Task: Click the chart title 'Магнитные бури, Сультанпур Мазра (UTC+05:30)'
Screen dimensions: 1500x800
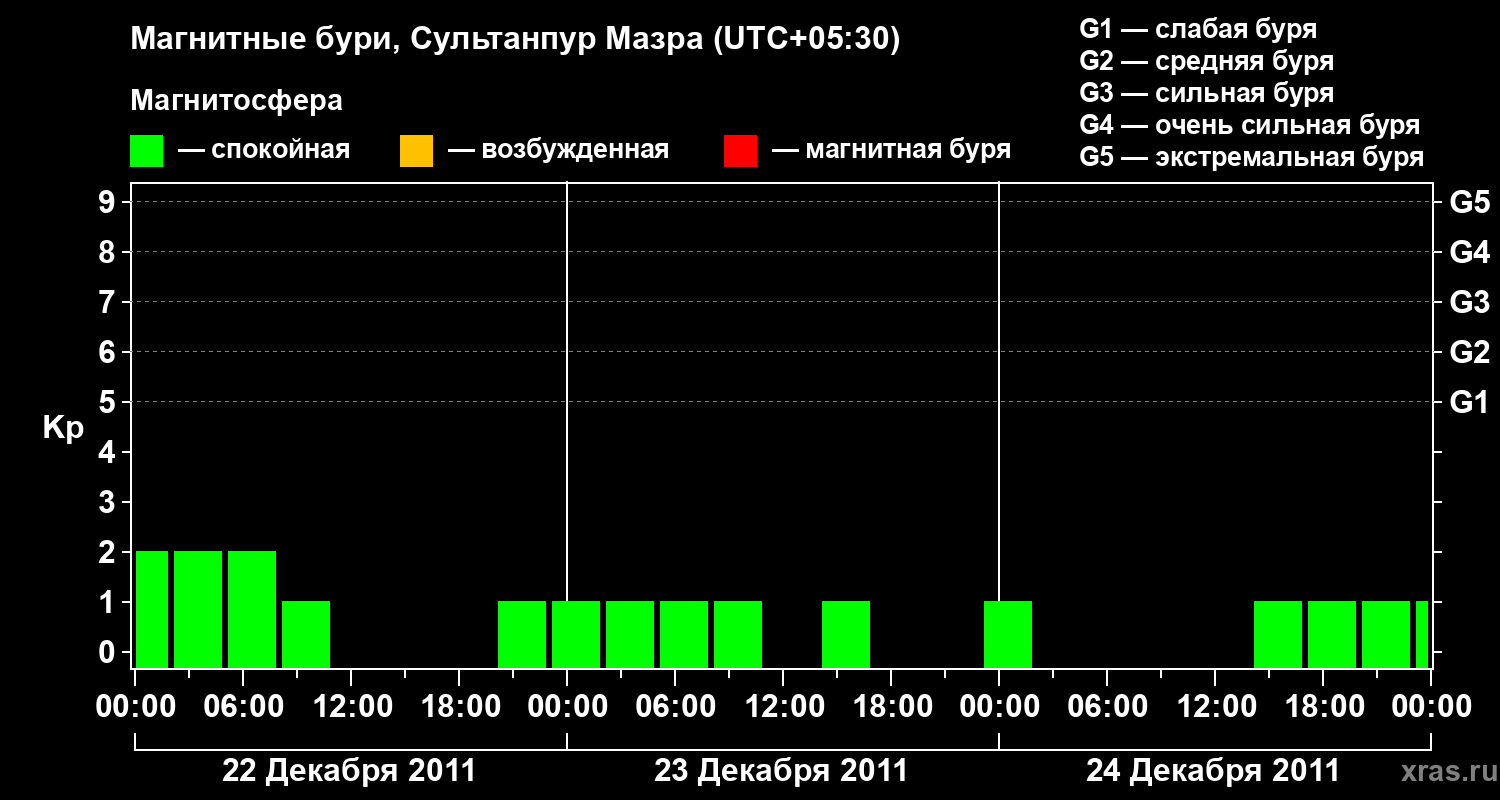Action: tap(515, 40)
